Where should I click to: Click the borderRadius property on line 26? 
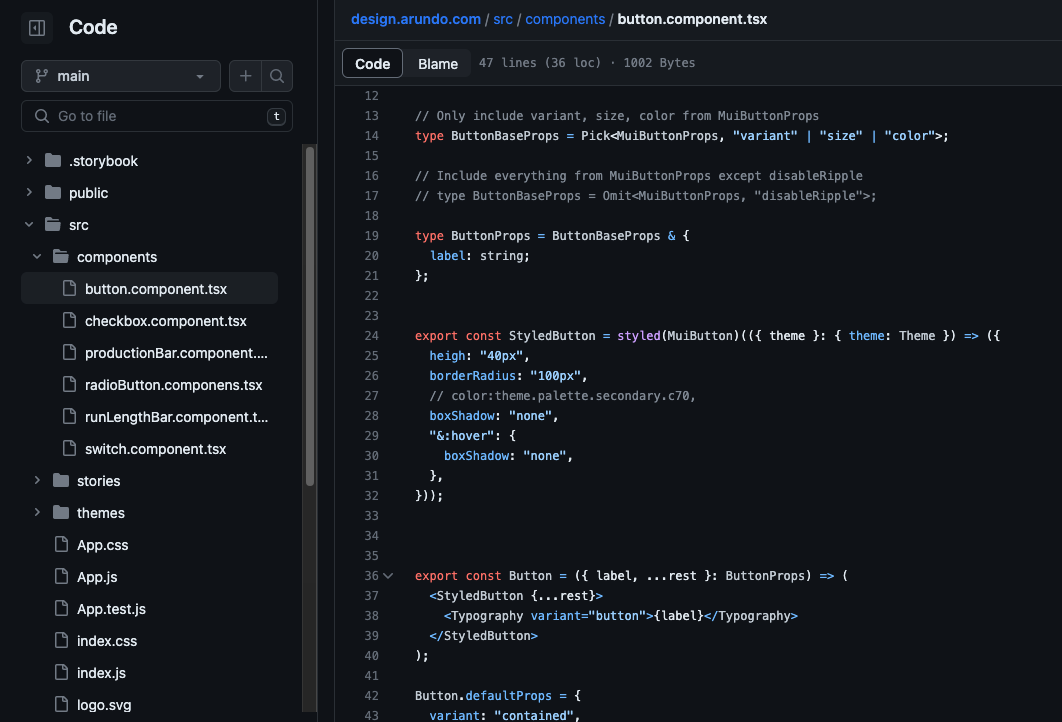472,376
